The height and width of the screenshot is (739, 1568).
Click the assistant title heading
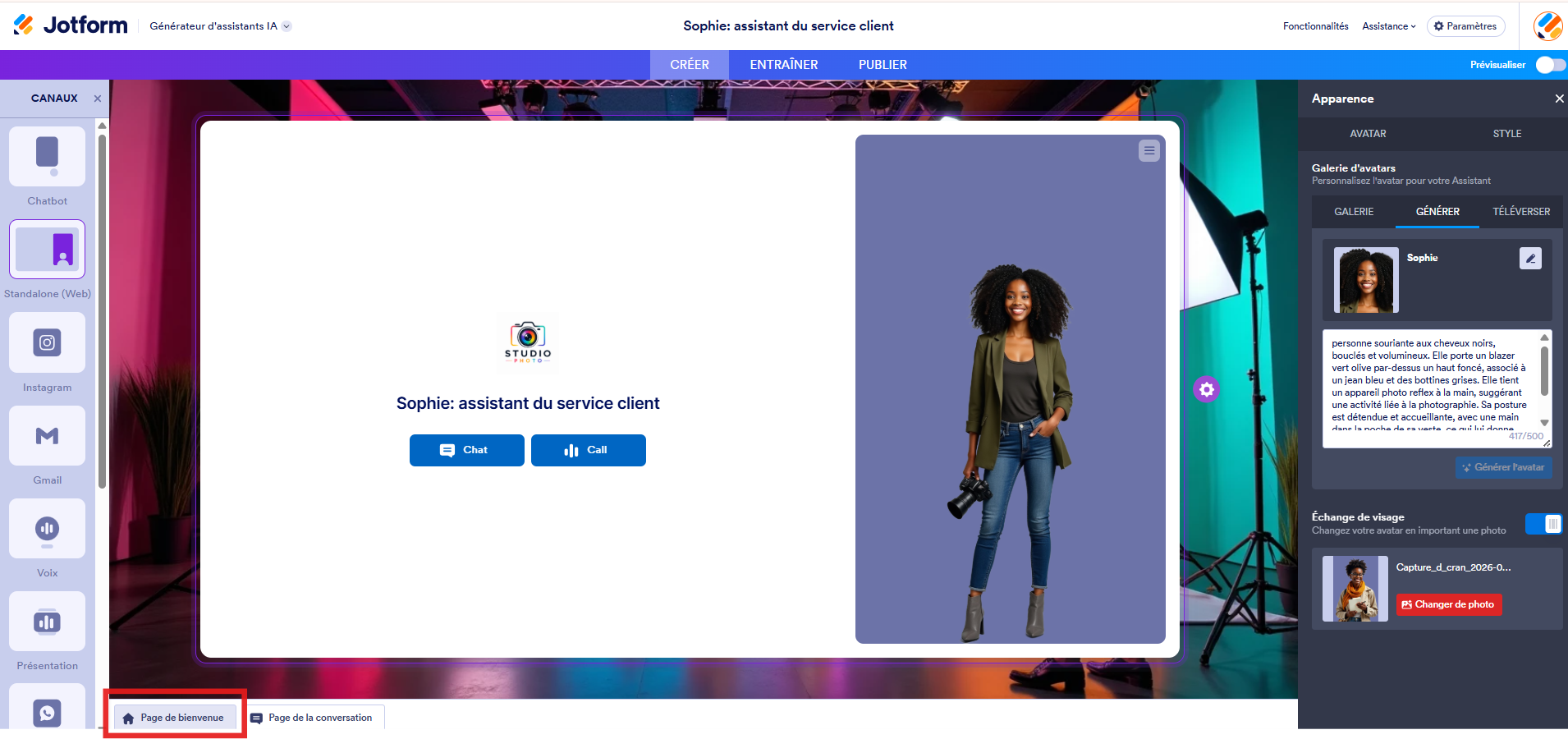click(528, 403)
